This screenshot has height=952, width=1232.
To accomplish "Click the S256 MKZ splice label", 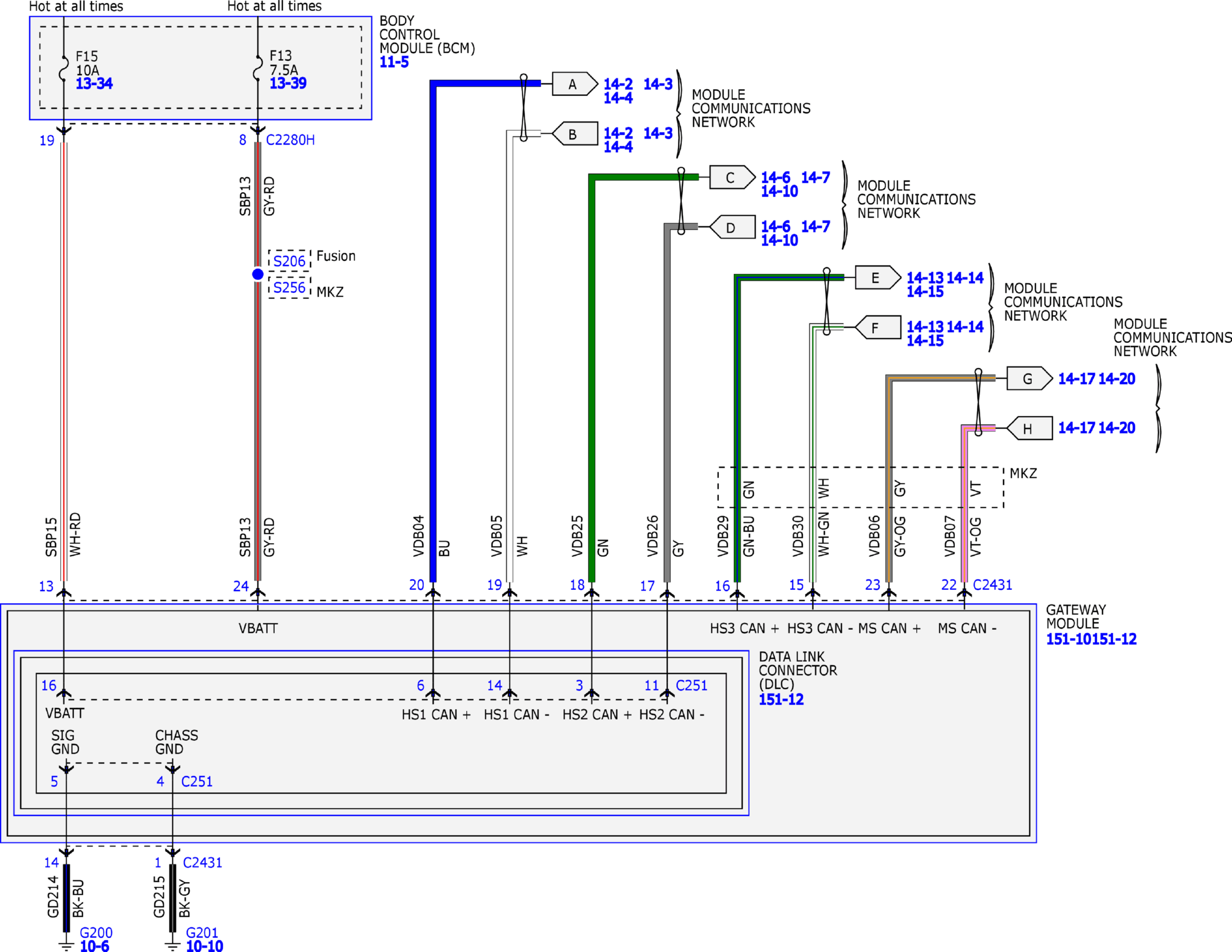I will coord(289,288).
